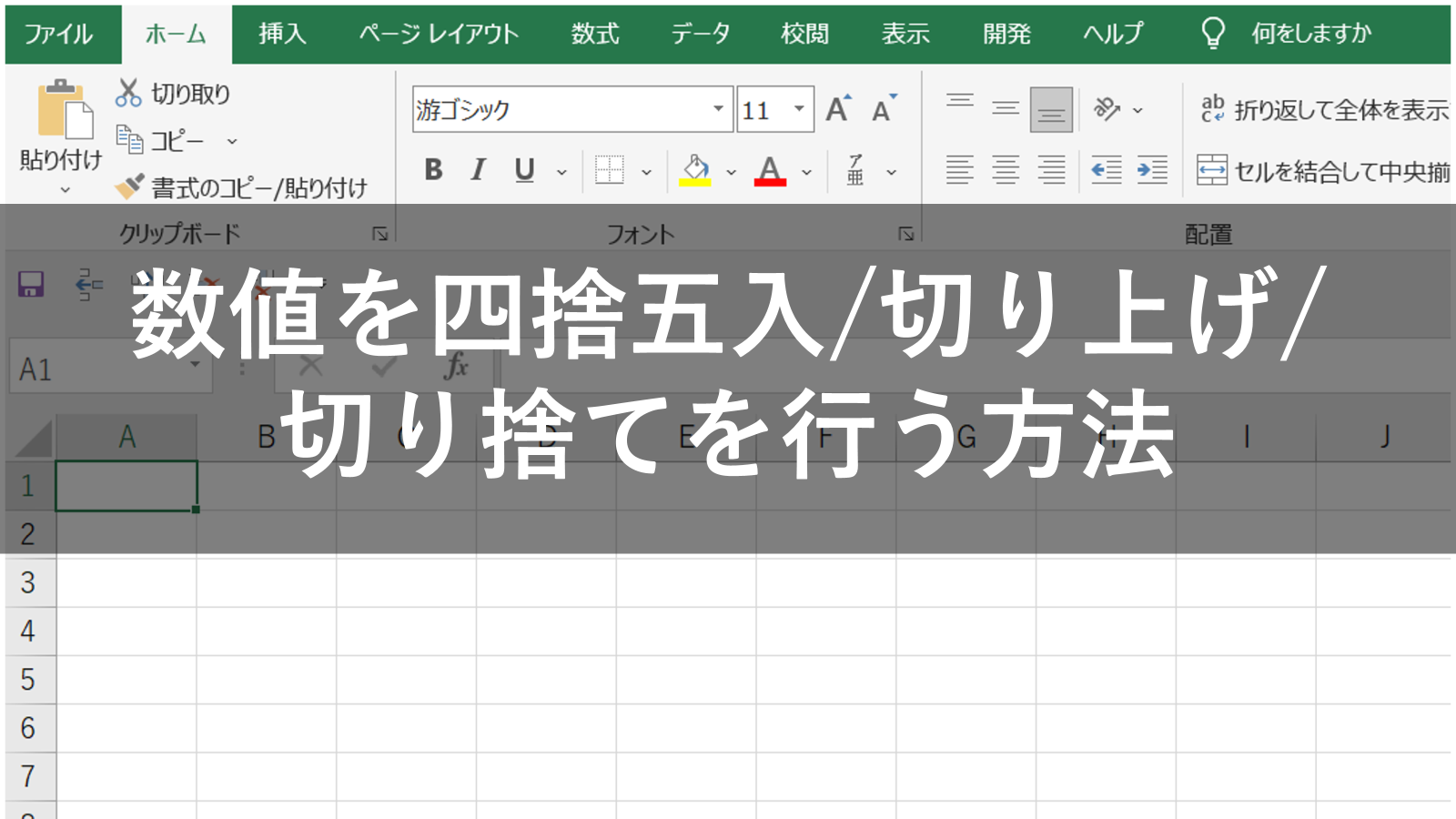Toggle Italic formatting
The image size is (1456, 819).
(x=478, y=170)
